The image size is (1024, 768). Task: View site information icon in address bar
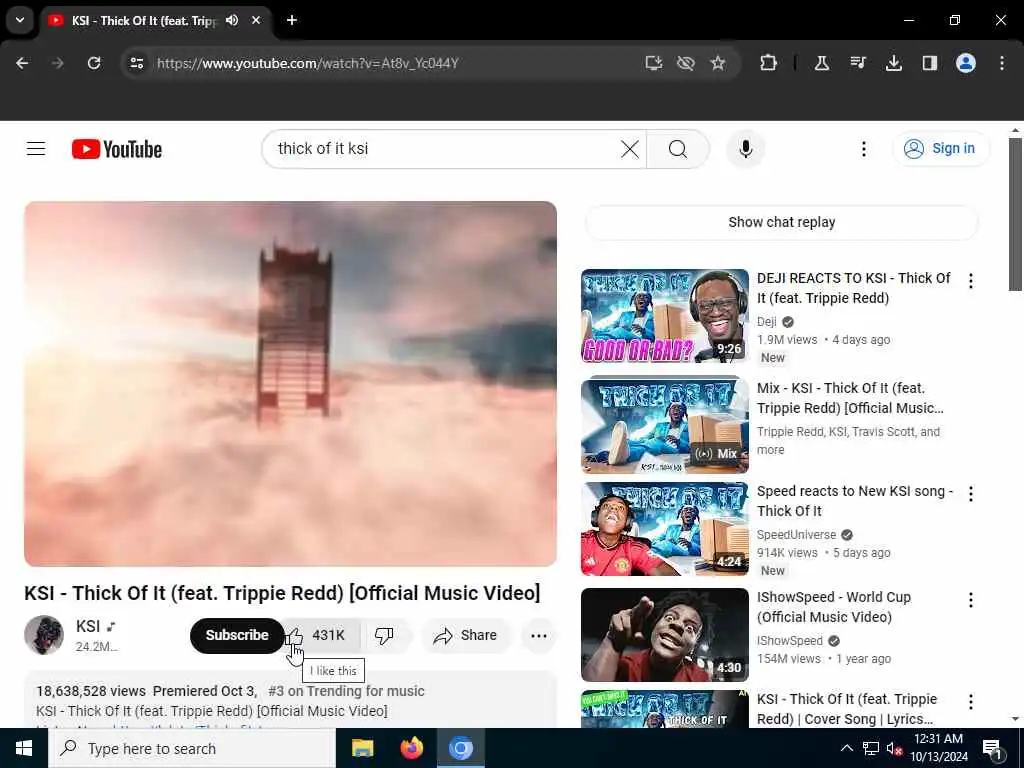click(x=136, y=63)
